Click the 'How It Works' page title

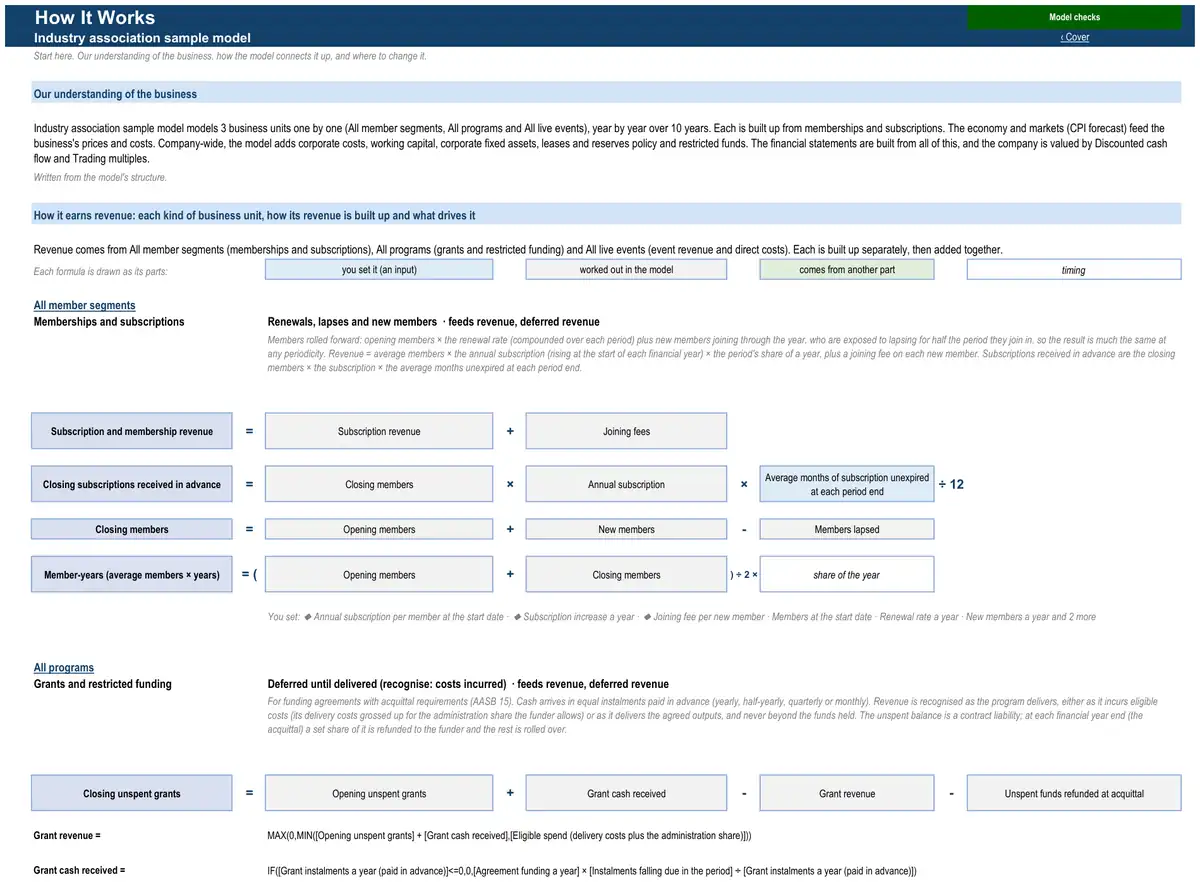(x=95, y=17)
